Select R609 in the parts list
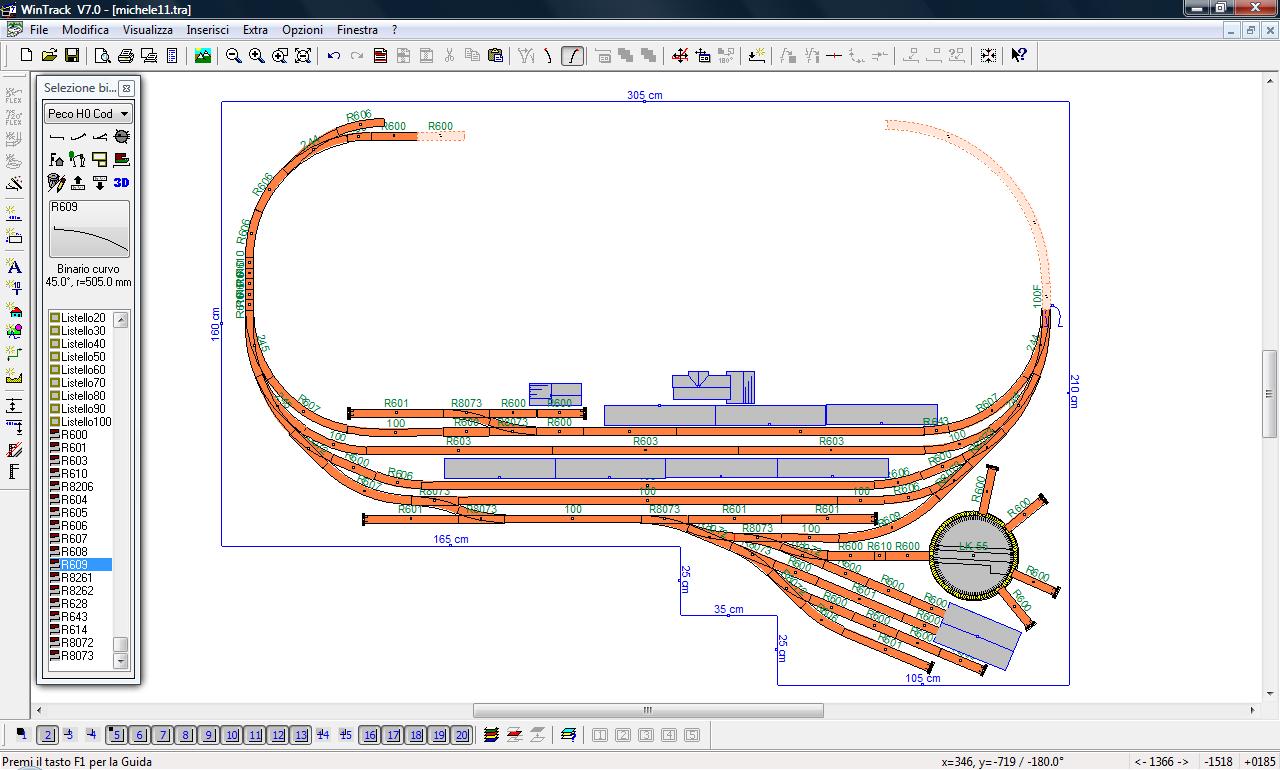 [x=80, y=565]
